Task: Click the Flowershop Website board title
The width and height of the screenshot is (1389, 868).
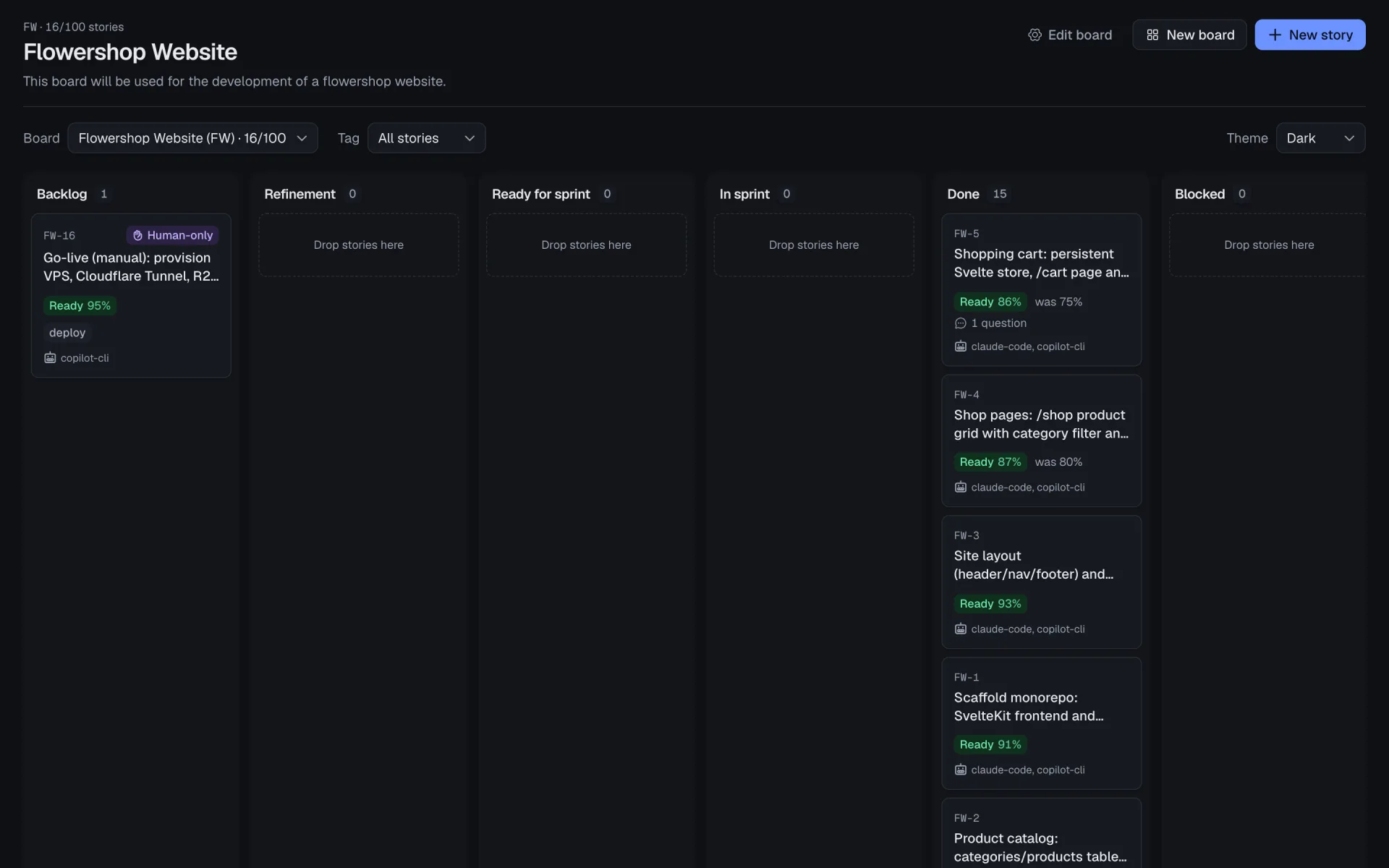Action: [x=130, y=52]
